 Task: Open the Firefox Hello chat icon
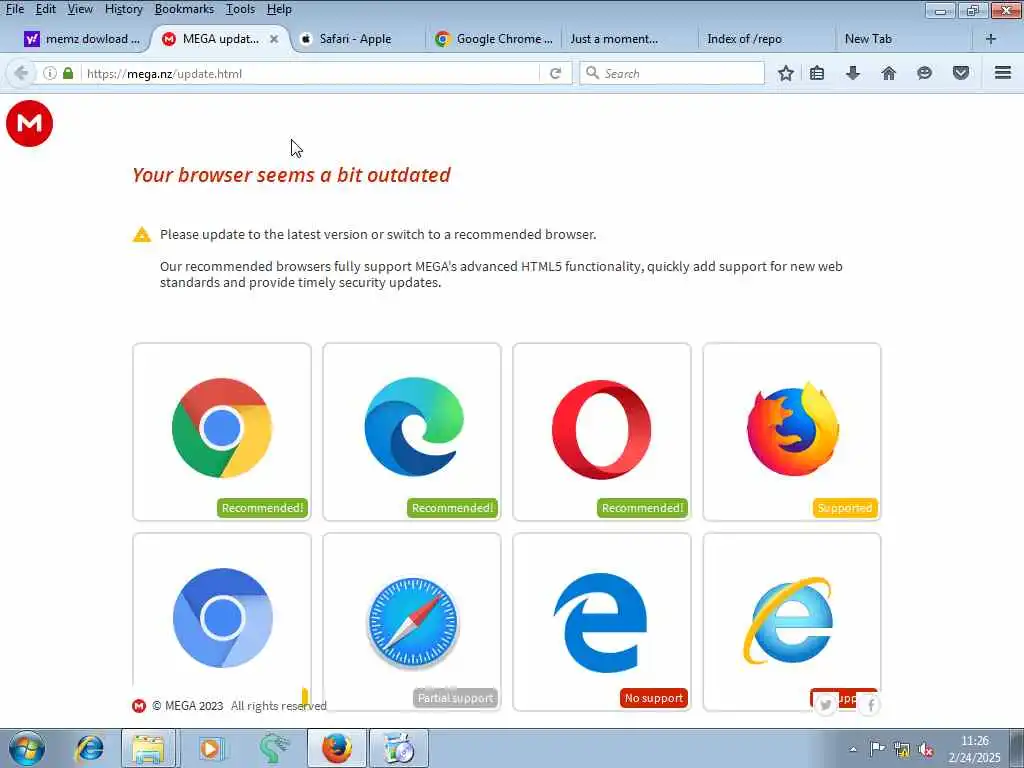pos(924,73)
